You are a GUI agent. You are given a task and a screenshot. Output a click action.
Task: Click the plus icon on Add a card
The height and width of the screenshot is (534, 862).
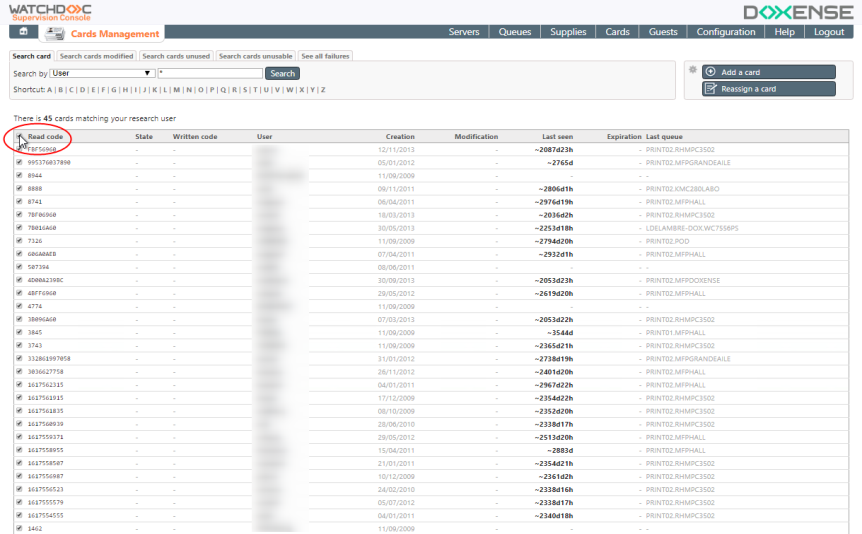coord(710,72)
